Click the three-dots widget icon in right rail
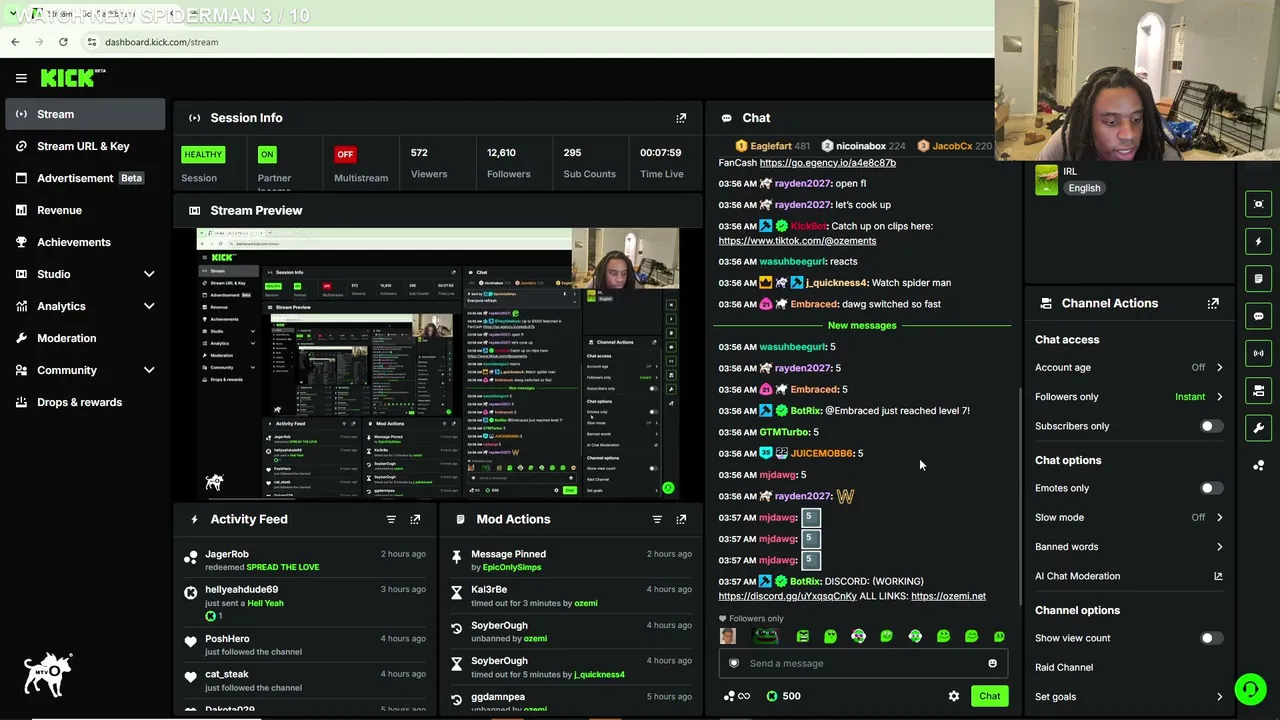1280x720 pixels. [x=1259, y=465]
